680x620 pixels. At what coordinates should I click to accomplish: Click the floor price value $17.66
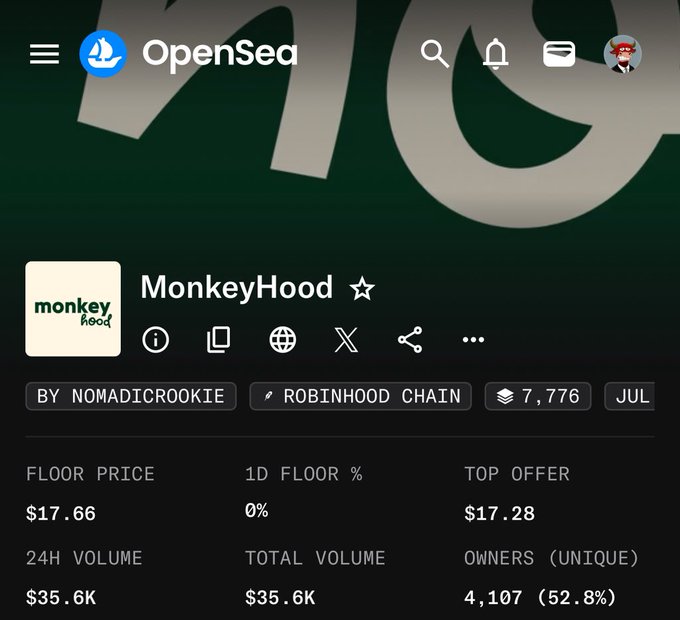pos(61,514)
